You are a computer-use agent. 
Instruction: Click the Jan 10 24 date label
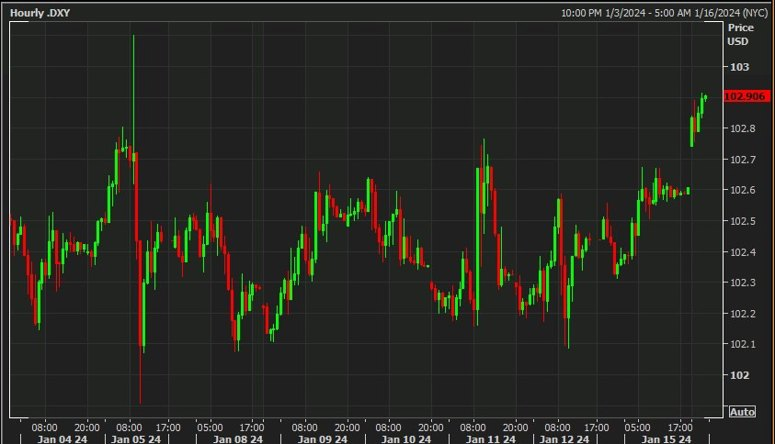tap(406, 439)
